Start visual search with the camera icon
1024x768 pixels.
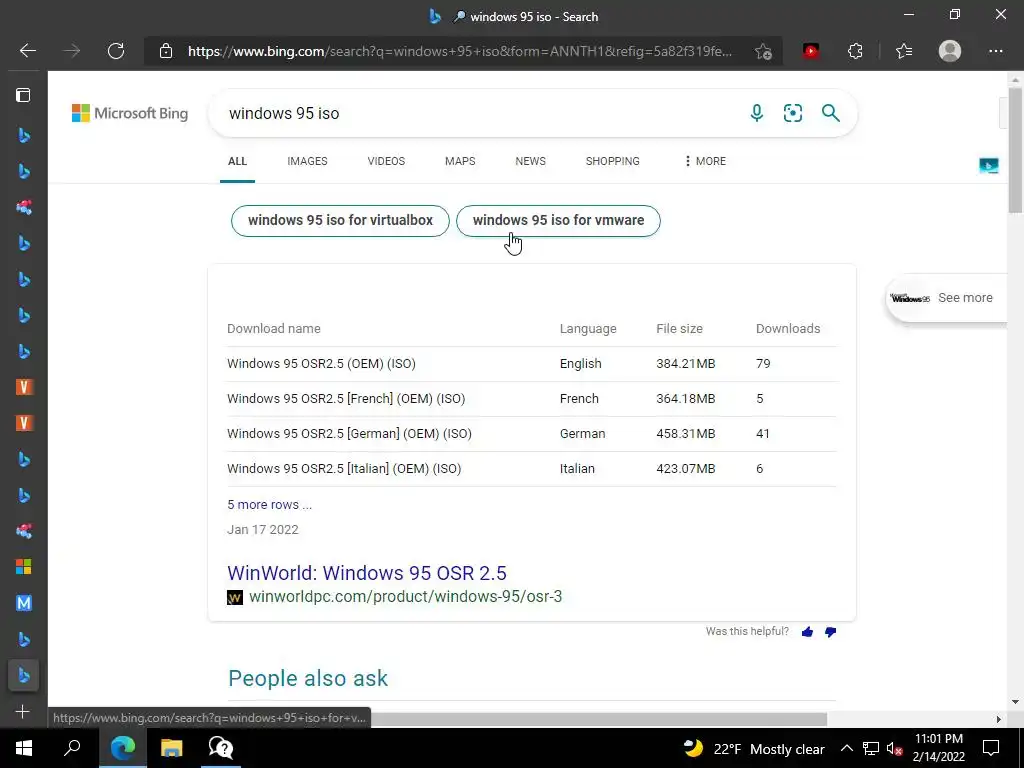pos(793,113)
